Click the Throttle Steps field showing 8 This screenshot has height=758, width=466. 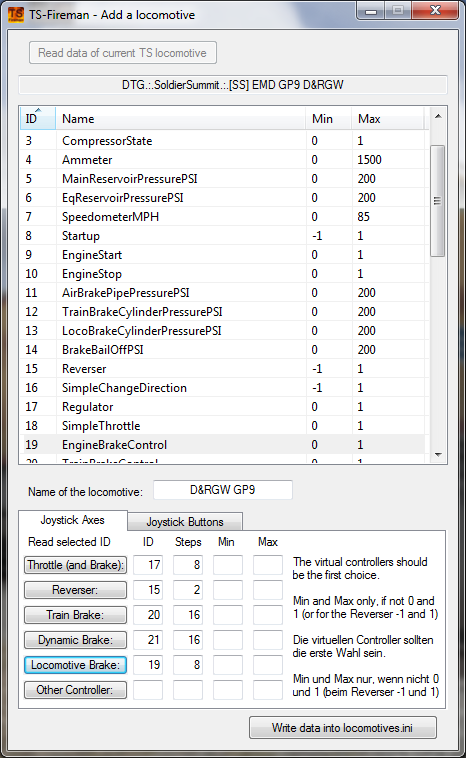pyautogui.click(x=188, y=565)
